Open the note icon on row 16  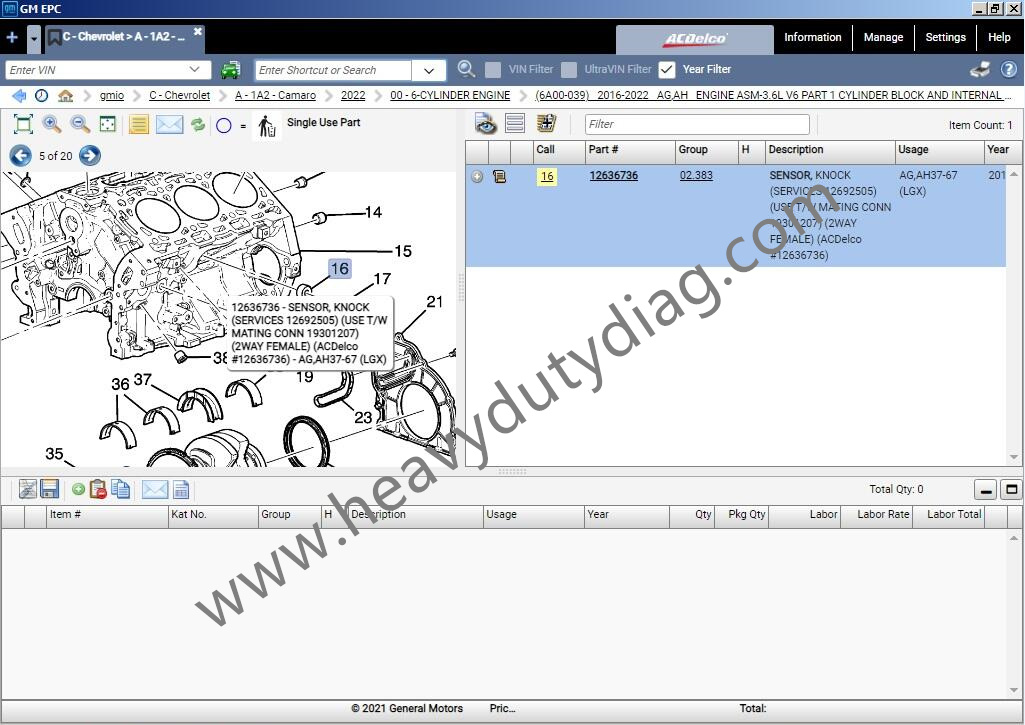tap(499, 177)
